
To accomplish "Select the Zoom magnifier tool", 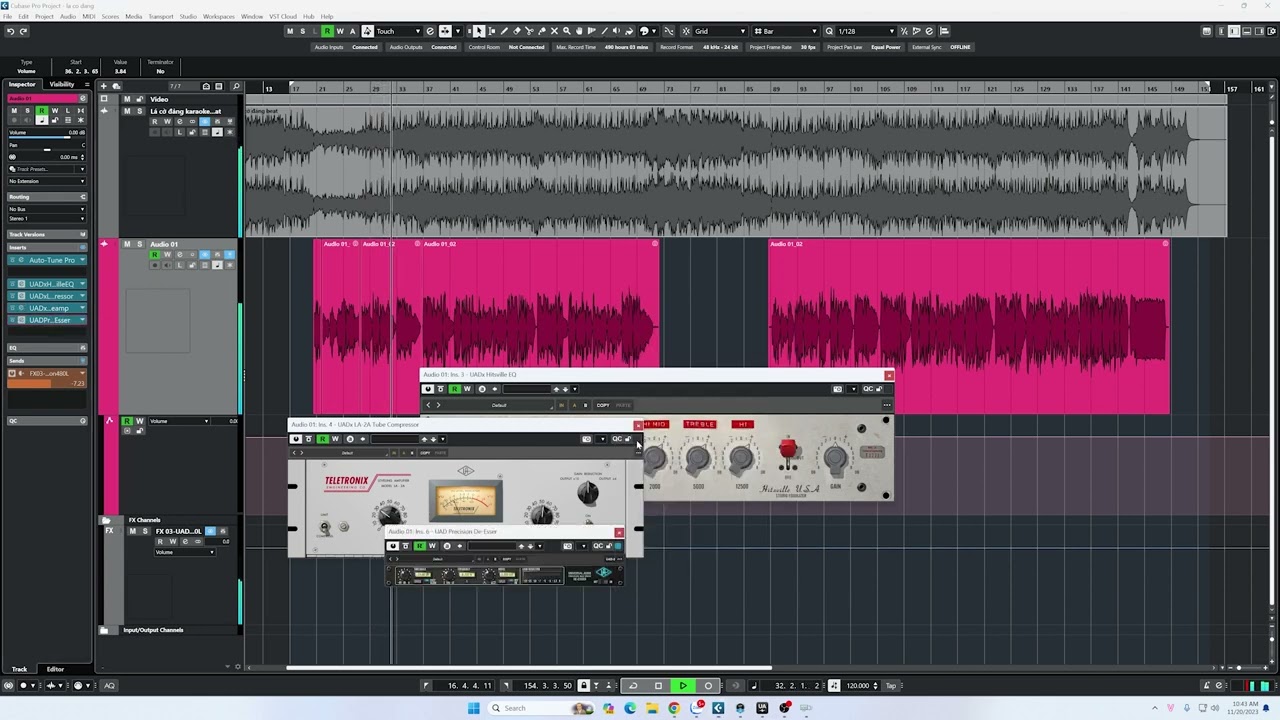I will 567,31.
